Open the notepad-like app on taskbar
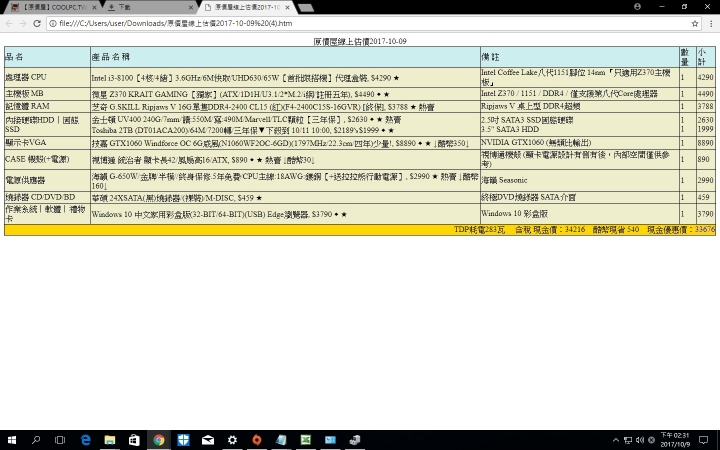The height and width of the screenshot is (450, 720). pos(281,440)
